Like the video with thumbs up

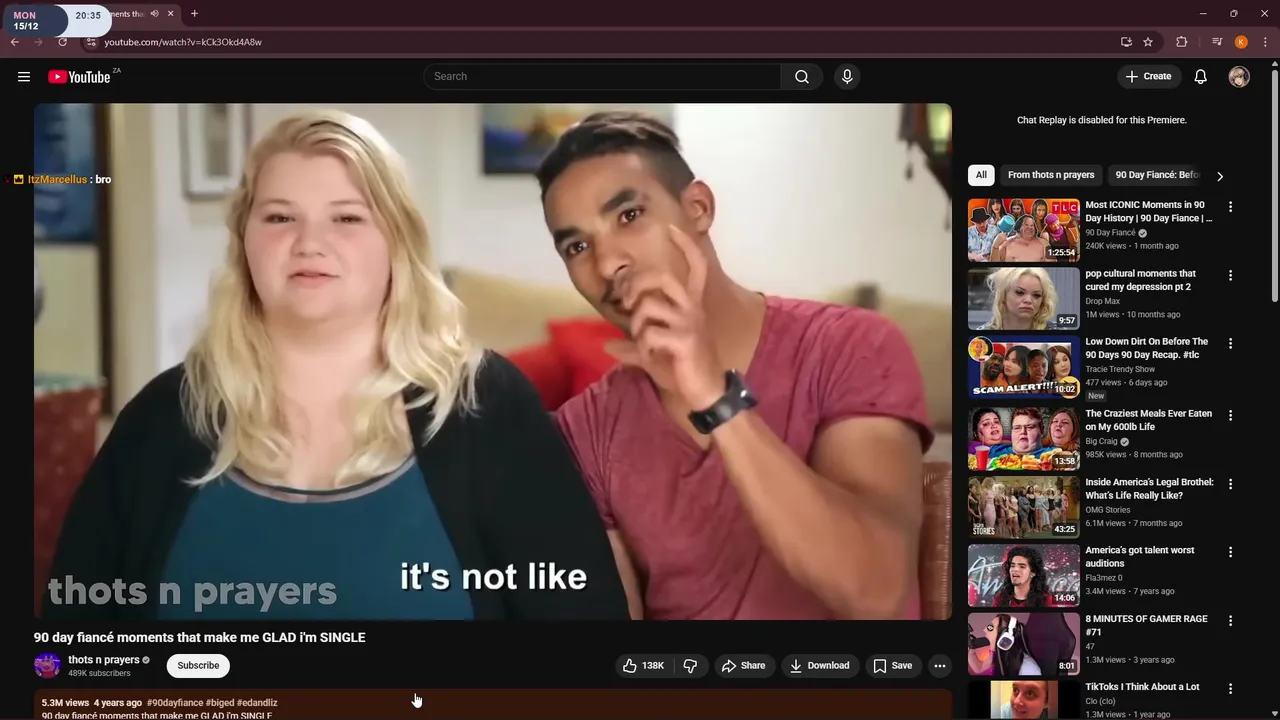pyautogui.click(x=643, y=666)
